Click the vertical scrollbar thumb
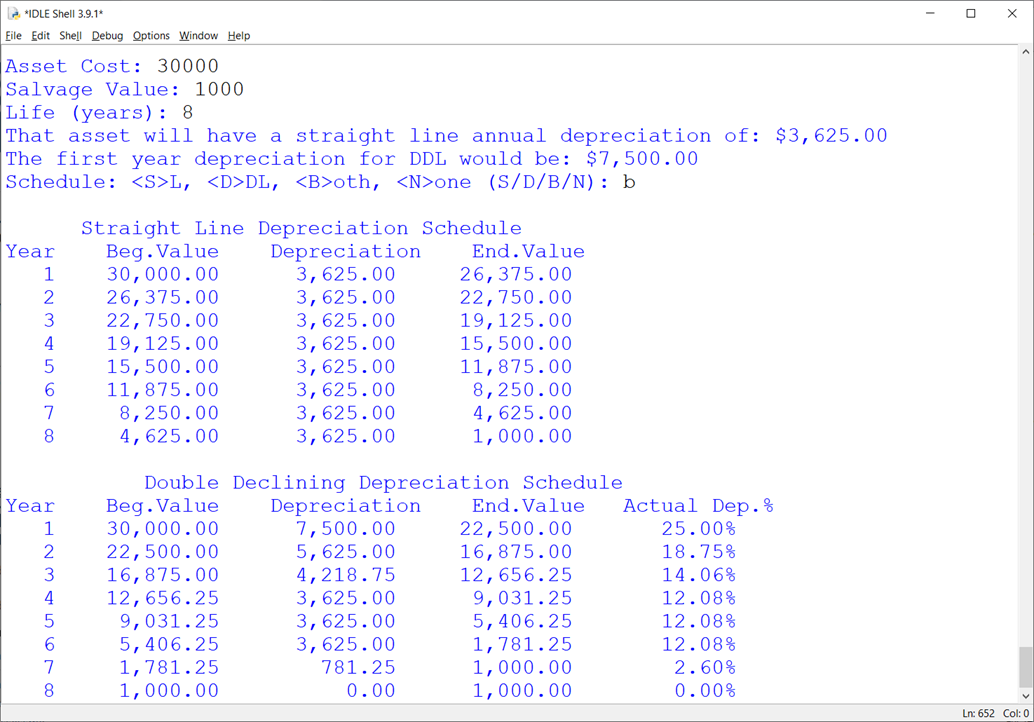This screenshot has height=722, width=1034. [1025, 667]
